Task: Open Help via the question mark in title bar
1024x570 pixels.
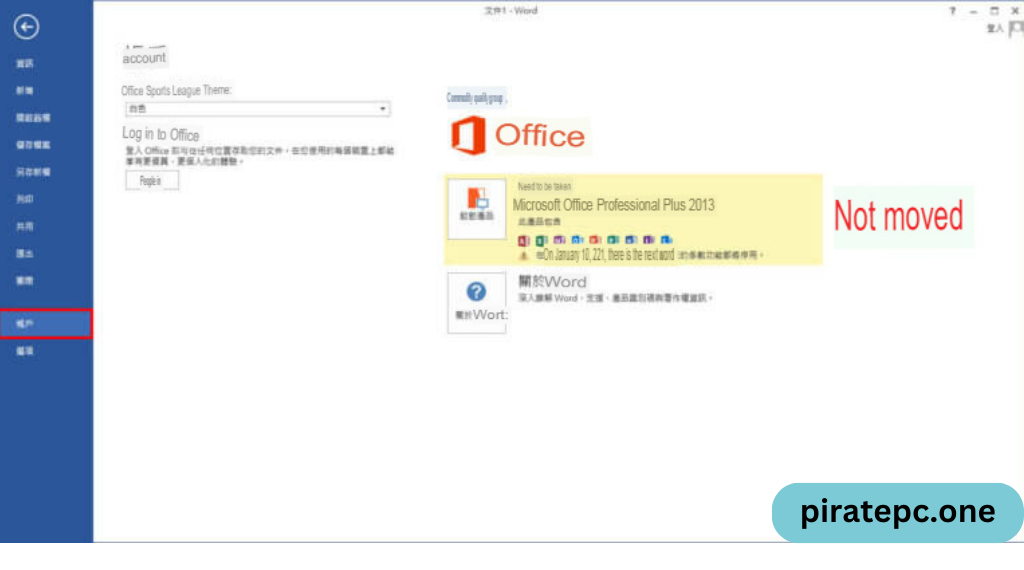Action: [952, 11]
